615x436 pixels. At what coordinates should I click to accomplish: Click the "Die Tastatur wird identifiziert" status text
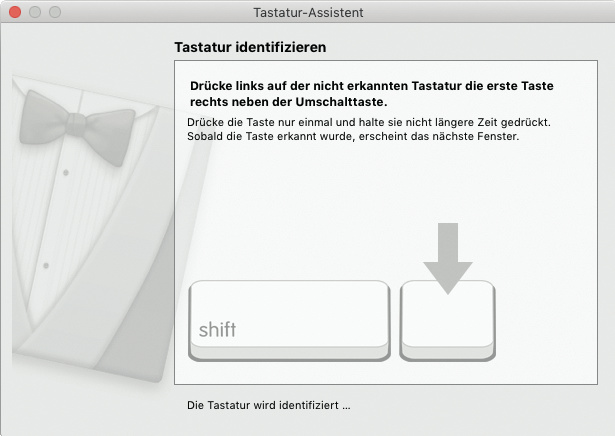269,406
